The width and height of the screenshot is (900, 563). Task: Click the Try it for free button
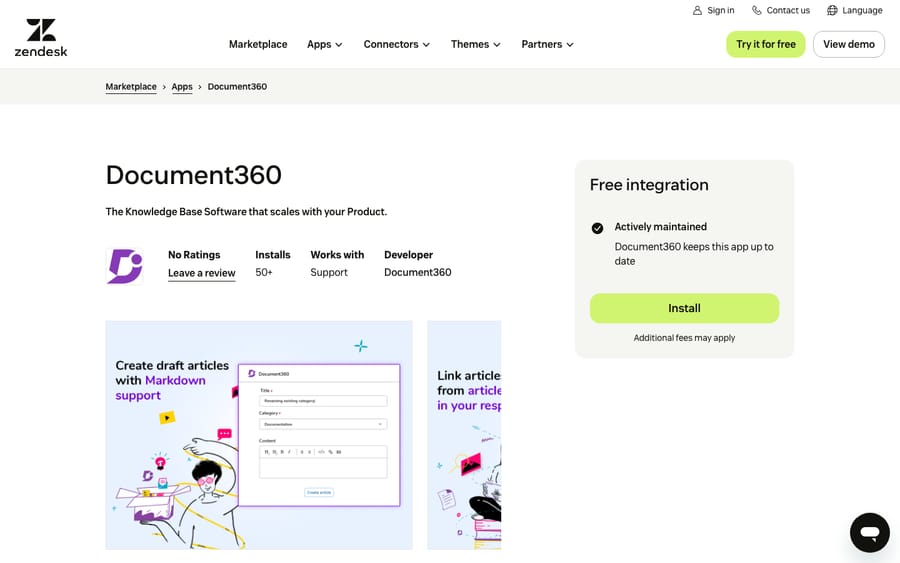(766, 44)
